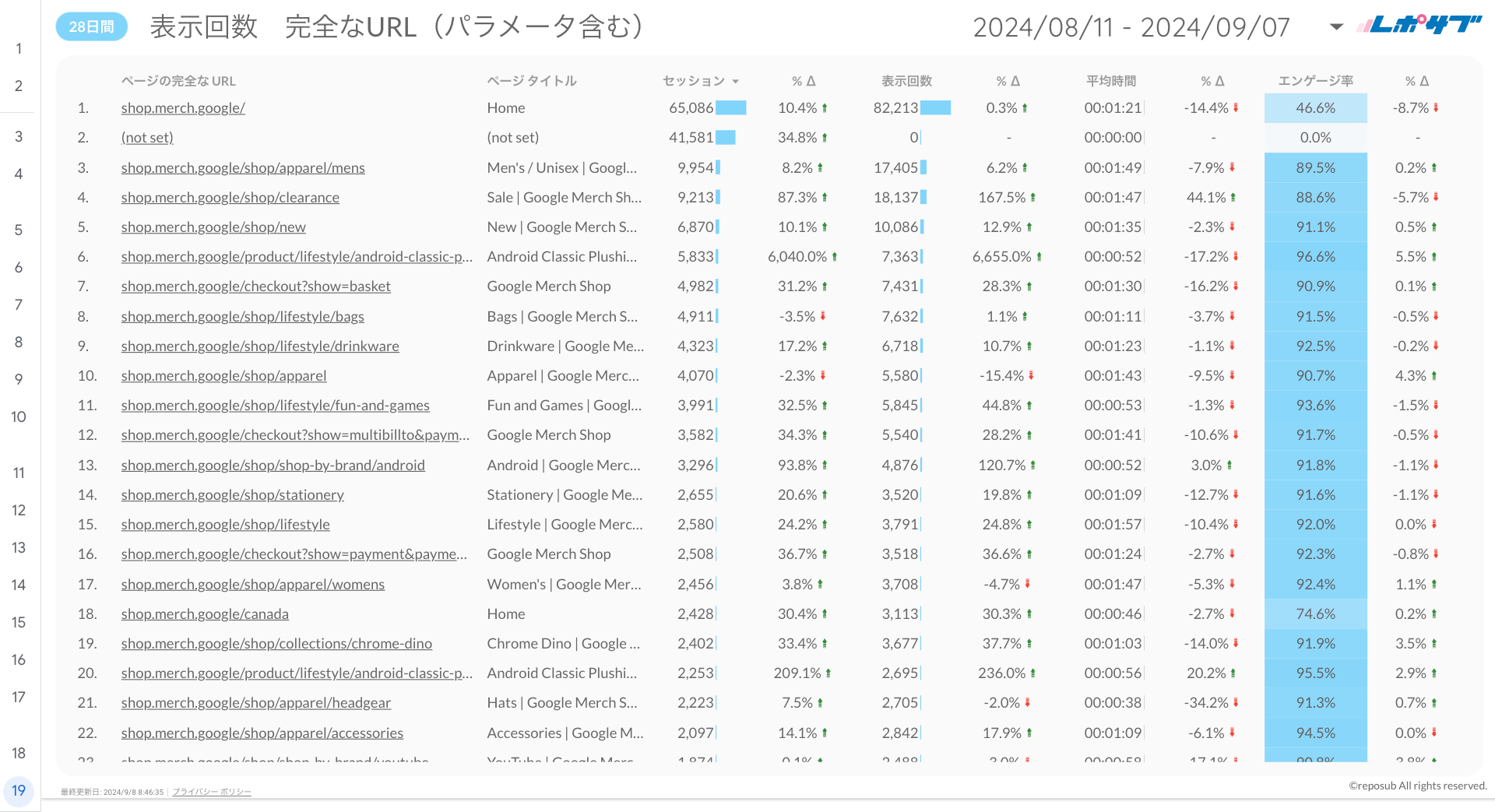The image size is (1495, 812).
Task: Select the 2024/08/11 - 2024/09/07 date range
Action: [x=1131, y=28]
